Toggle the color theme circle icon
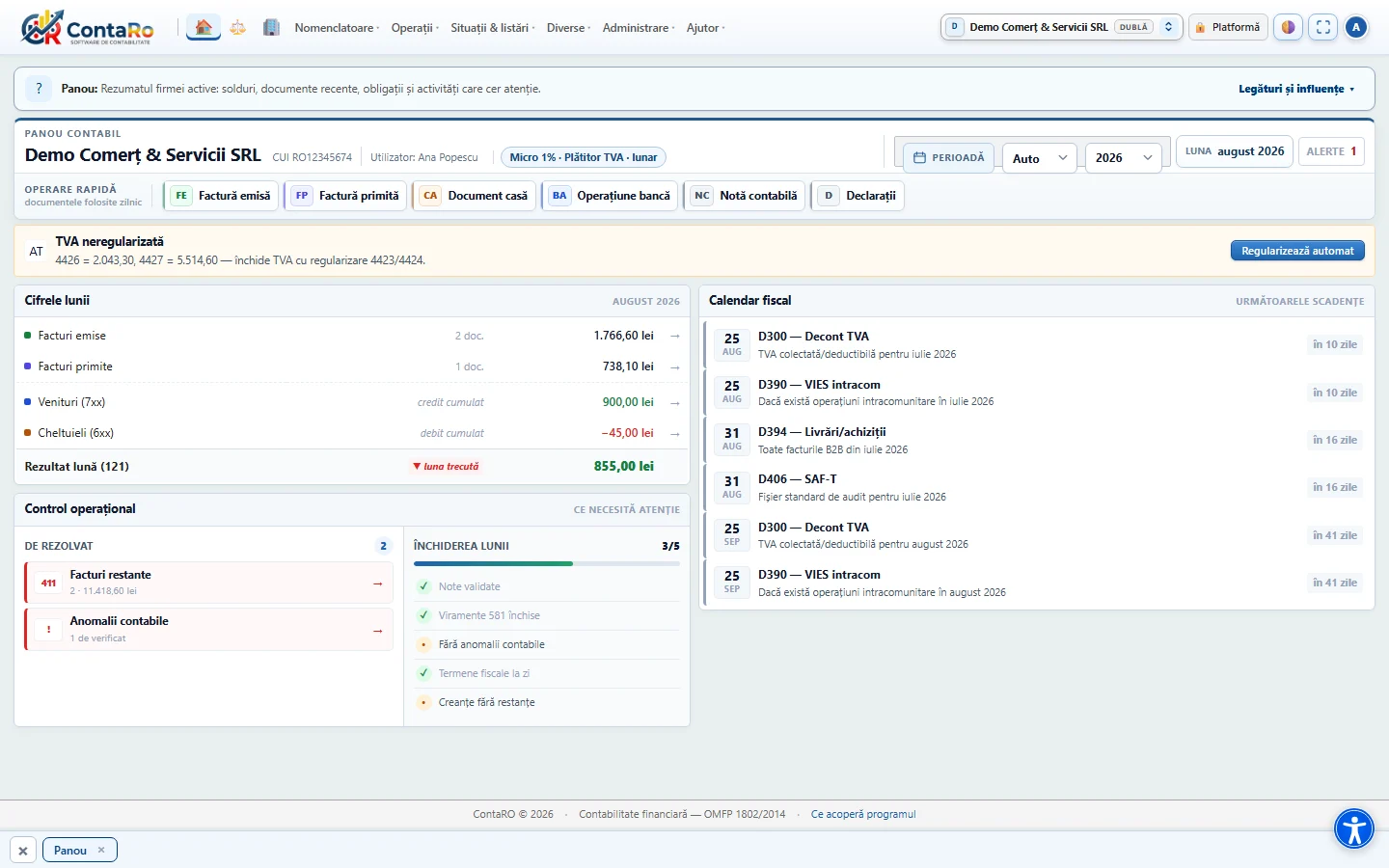This screenshot has width=1389, height=868. point(1288,27)
